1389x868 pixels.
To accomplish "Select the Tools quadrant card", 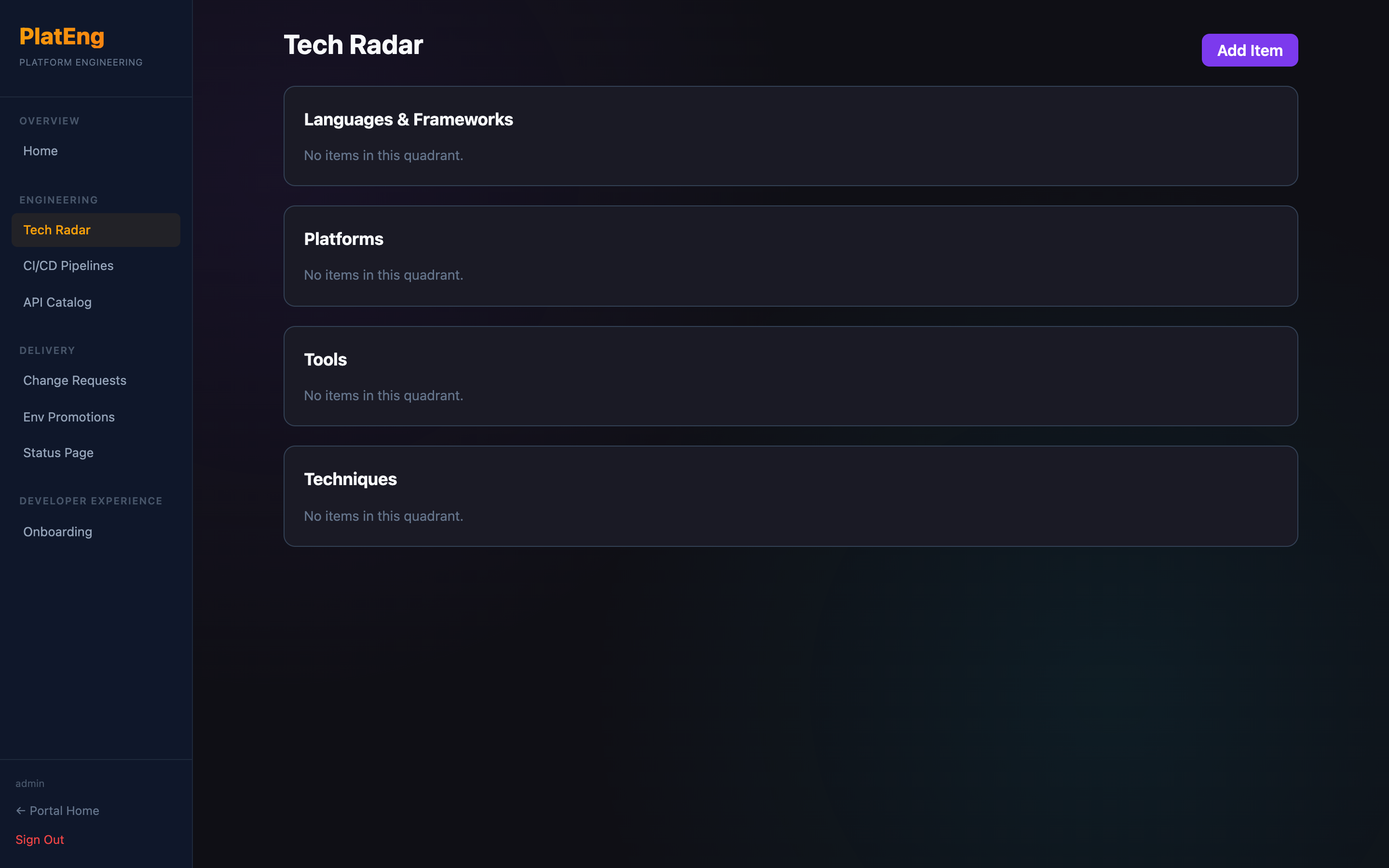I will pyautogui.click(x=790, y=377).
